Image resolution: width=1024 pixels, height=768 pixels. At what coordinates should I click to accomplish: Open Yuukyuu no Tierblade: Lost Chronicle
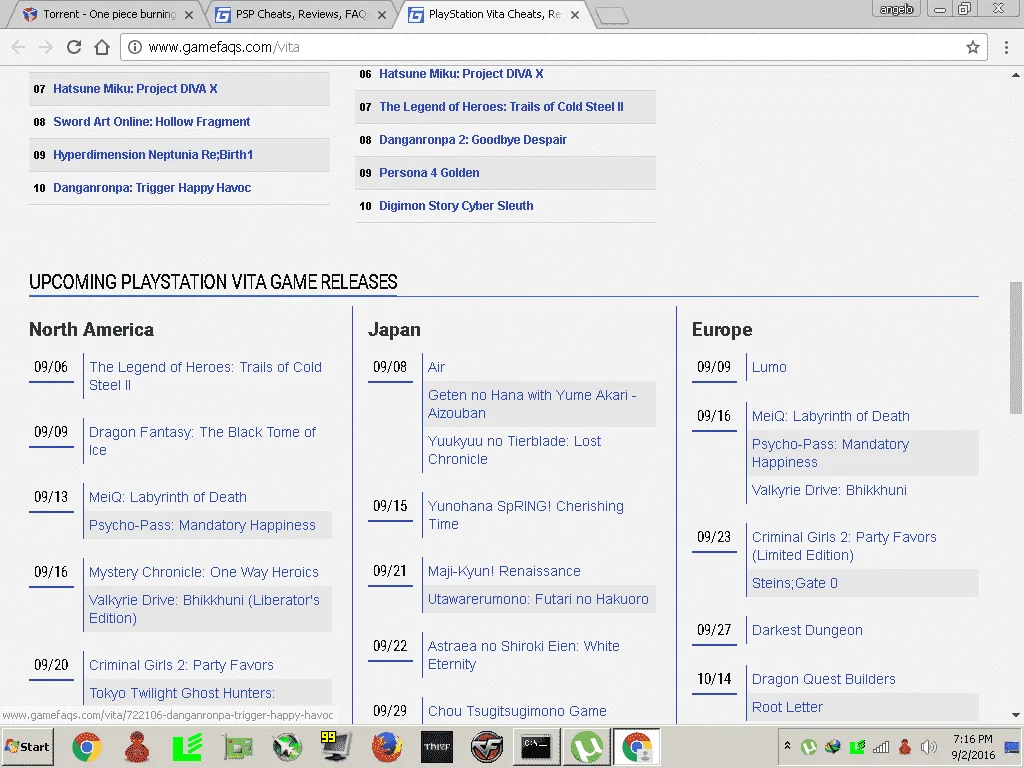[515, 450]
